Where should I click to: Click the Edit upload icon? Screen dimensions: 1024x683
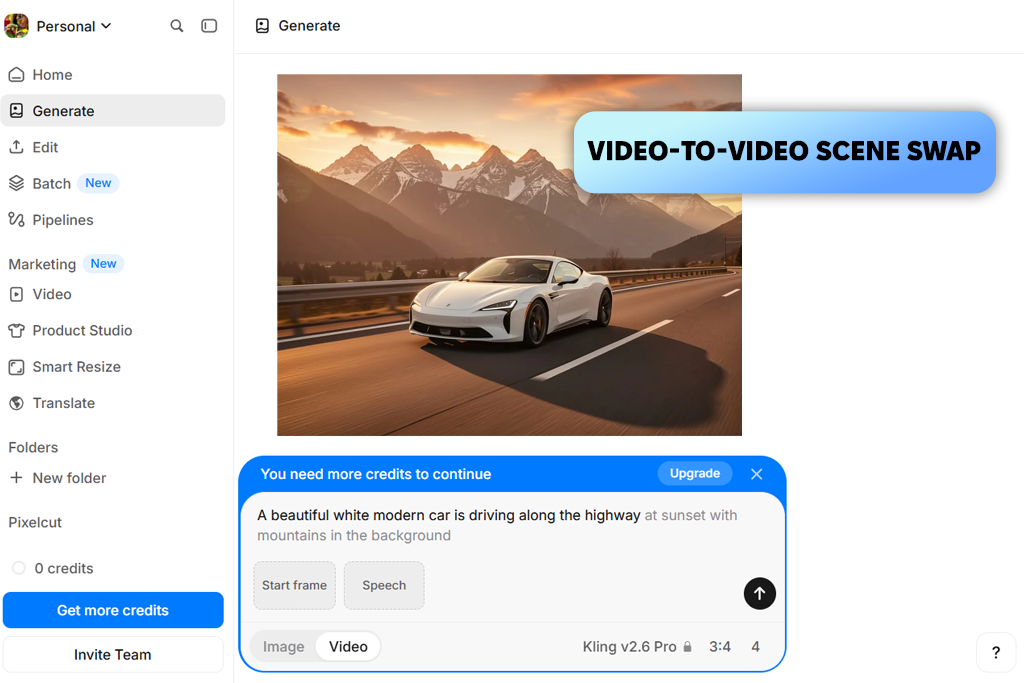coord(16,147)
